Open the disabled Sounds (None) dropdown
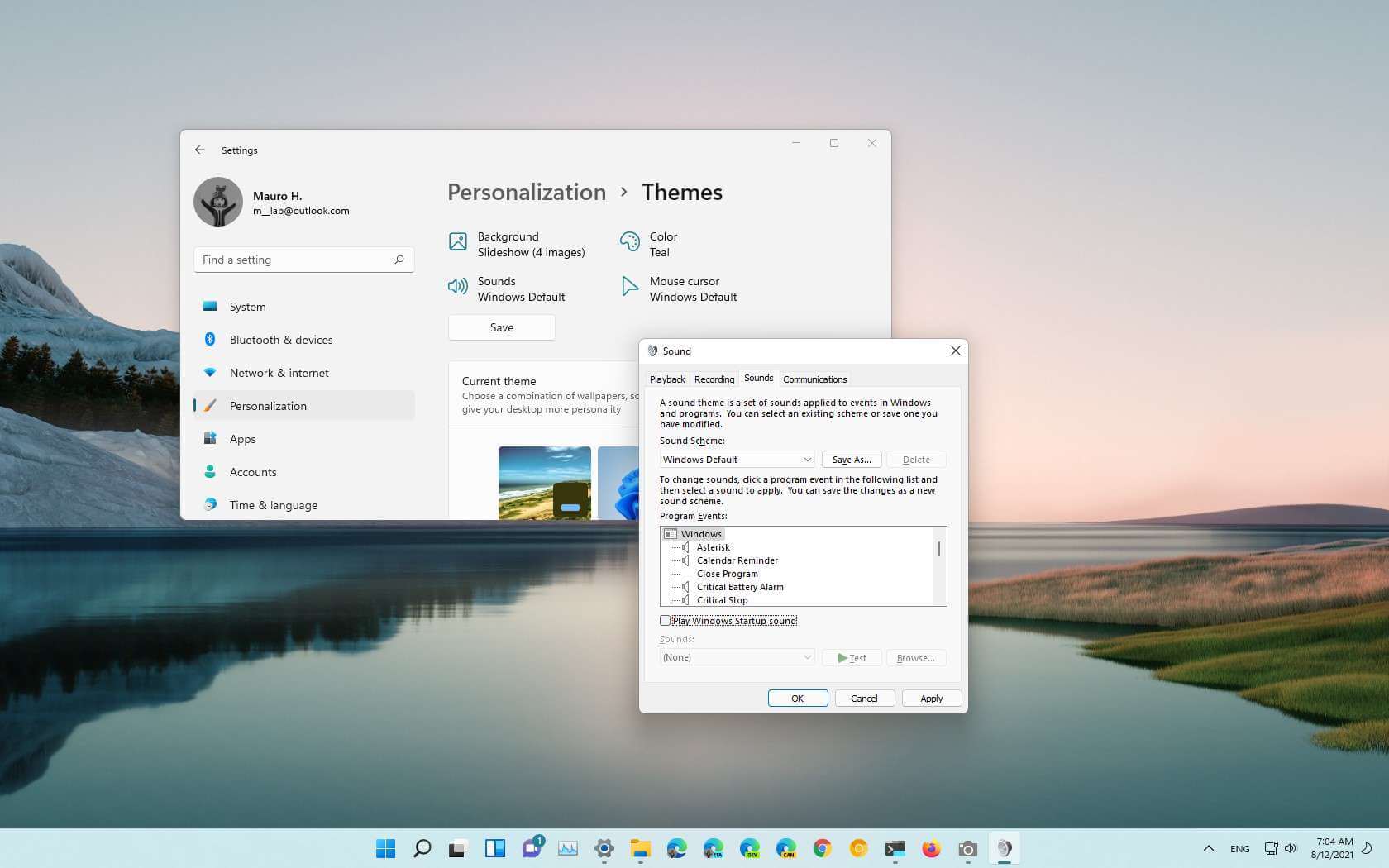Viewport: 1389px width, 868px height. click(x=737, y=657)
